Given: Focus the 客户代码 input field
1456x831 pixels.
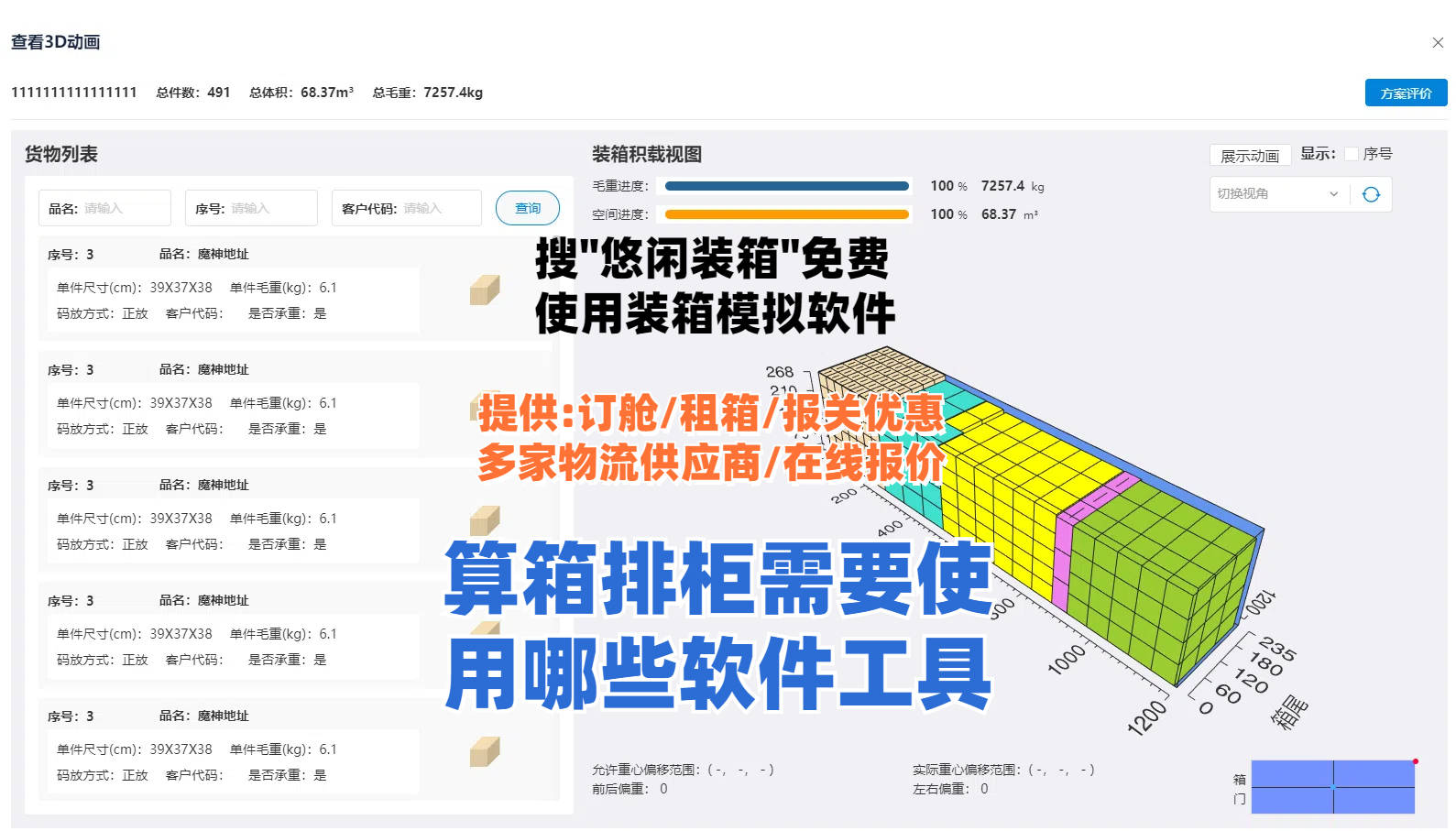Looking at the screenshot, I should pyautogui.click(x=406, y=208).
